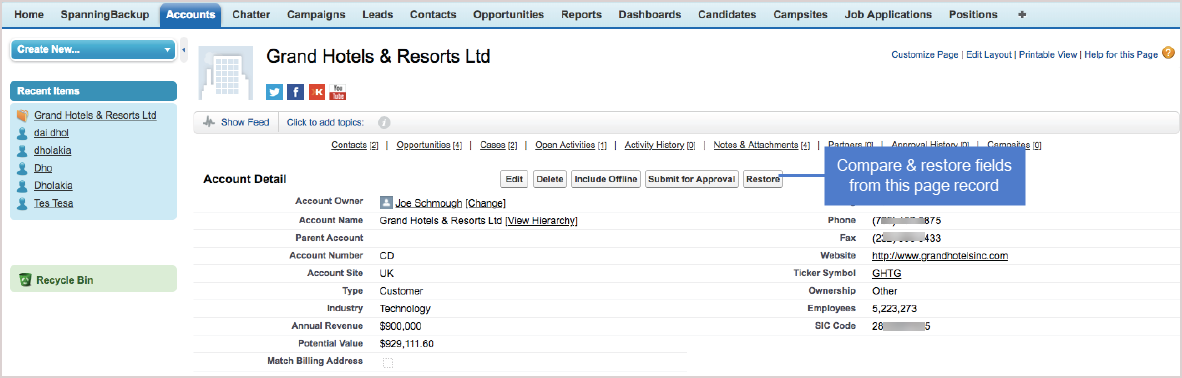Click the Restore button

pyautogui.click(x=763, y=179)
